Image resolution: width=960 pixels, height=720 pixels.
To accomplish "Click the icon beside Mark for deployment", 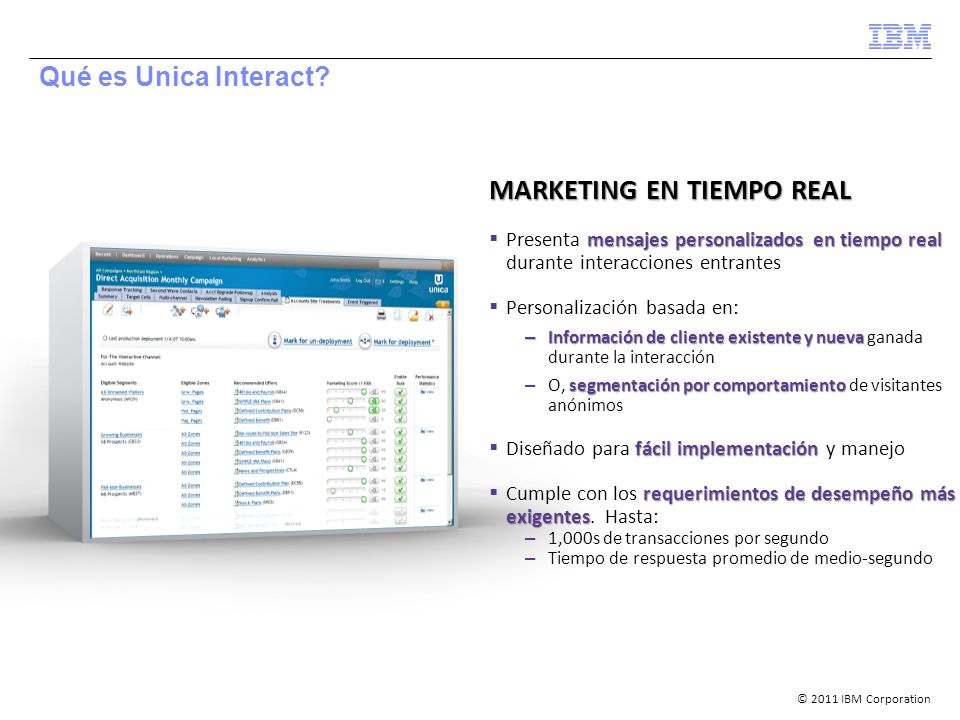I will click(x=365, y=342).
